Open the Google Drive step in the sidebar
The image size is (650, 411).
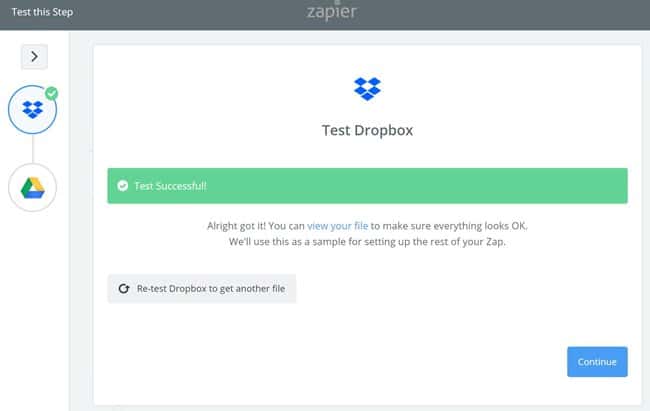[33, 187]
